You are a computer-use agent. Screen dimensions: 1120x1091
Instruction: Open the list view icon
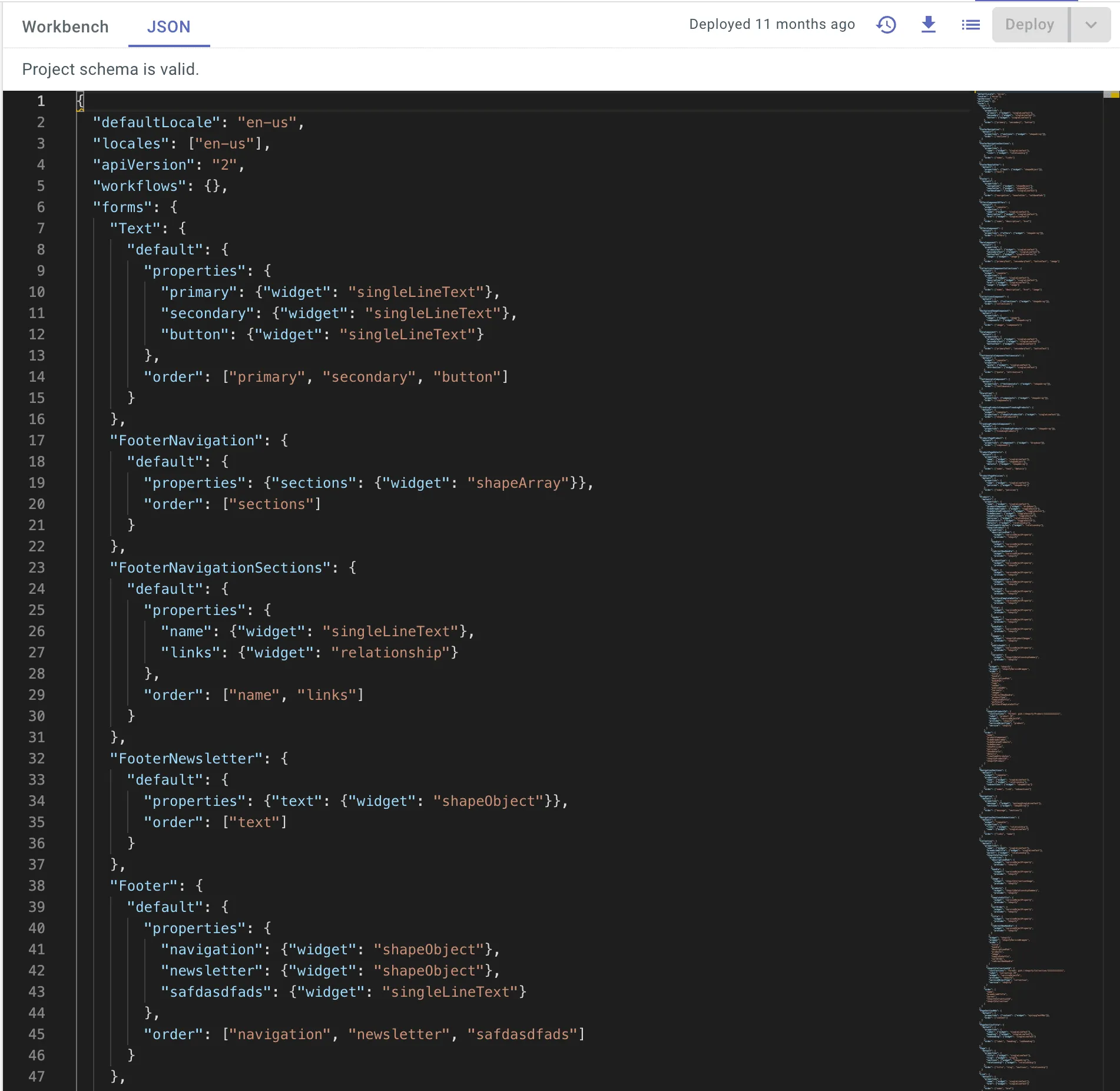[970, 25]
